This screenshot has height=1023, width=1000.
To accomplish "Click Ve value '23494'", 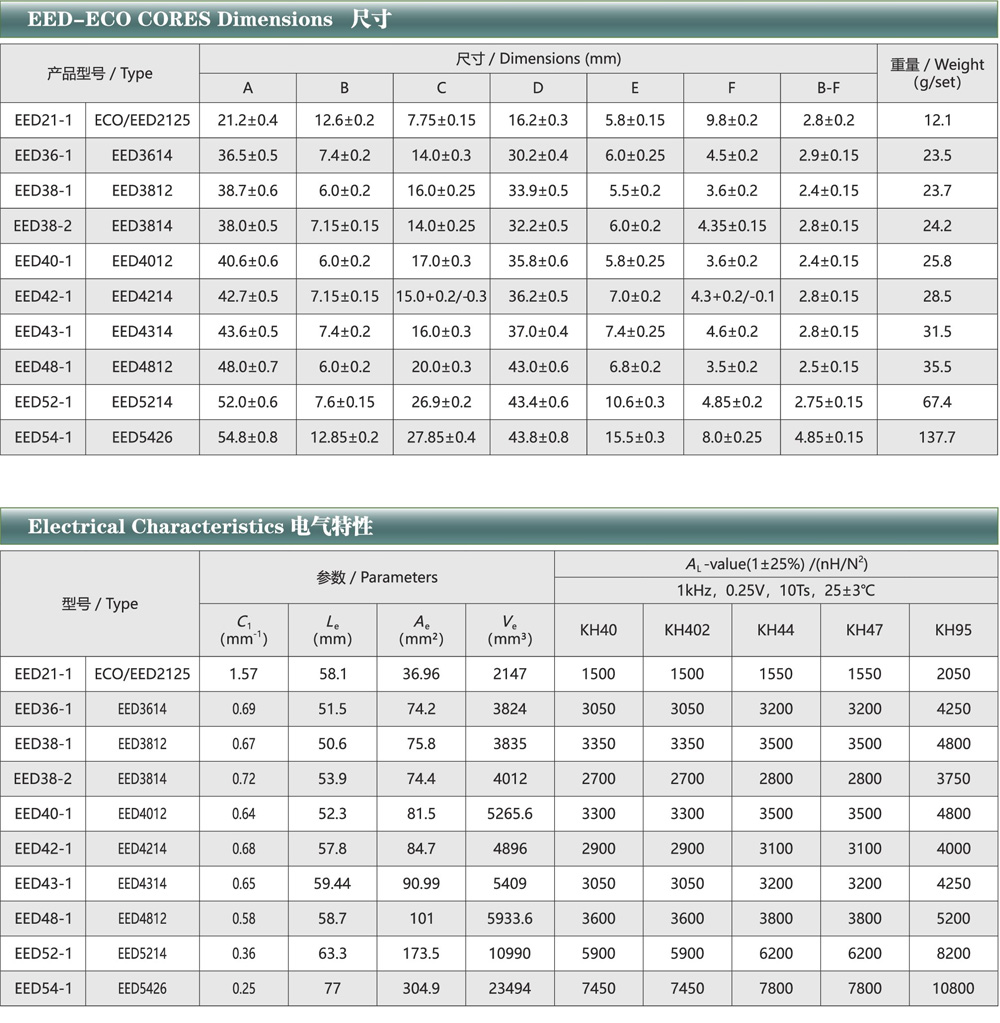I will click(509, 988).
